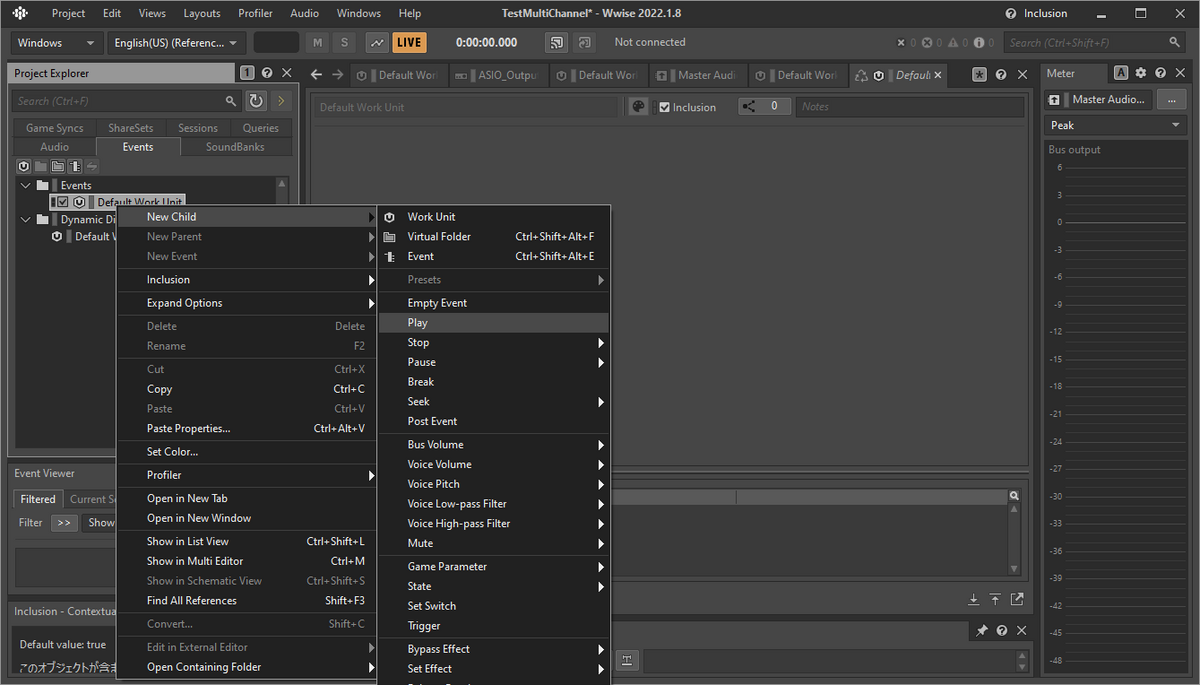The image size is (1200, 685).
Task: Toggle Default Work Unit checkbox in Events tree
Action: tap(63, 202)
